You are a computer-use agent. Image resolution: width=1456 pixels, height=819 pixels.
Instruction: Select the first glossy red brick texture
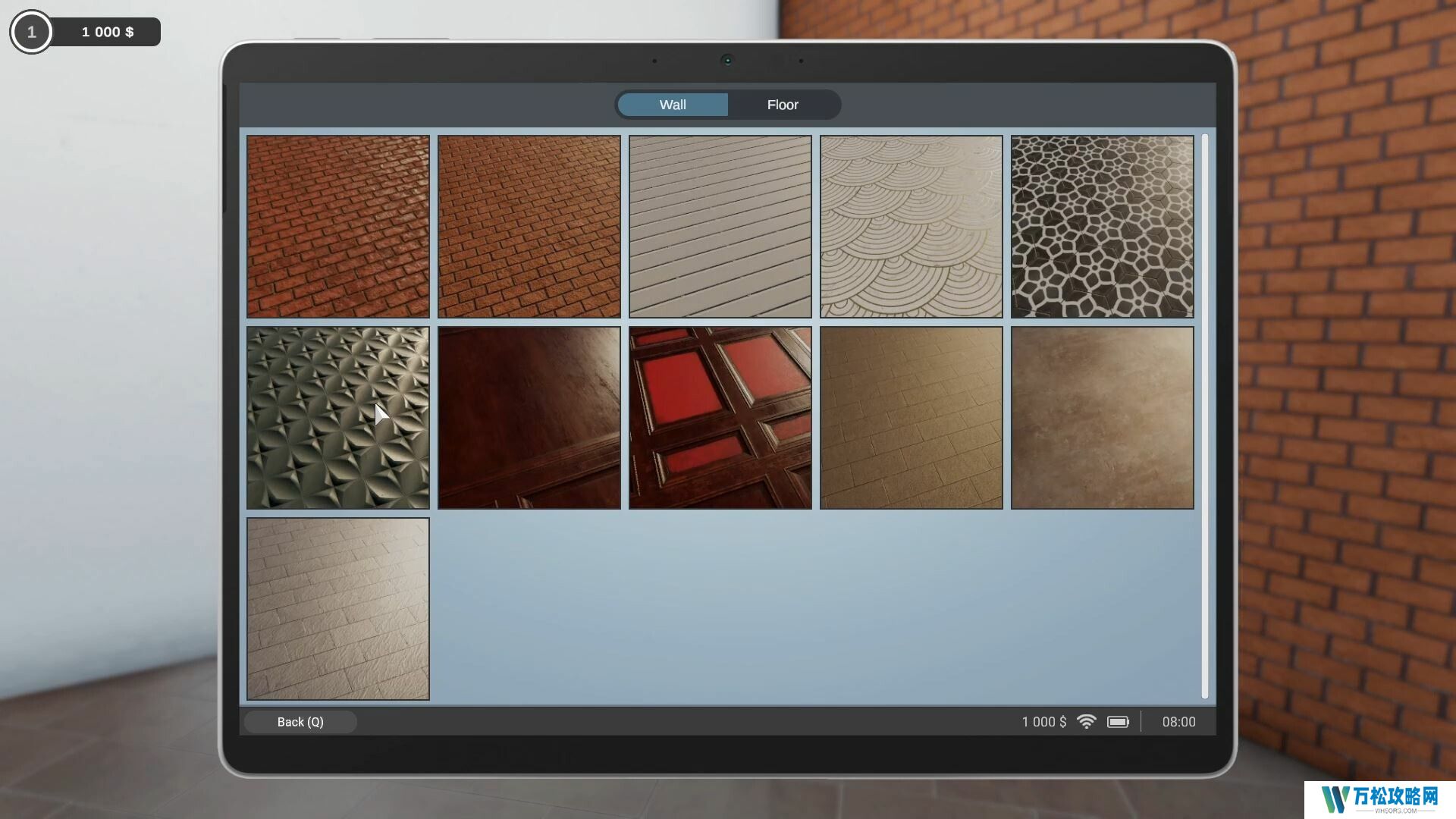click(x=338, y=227)
